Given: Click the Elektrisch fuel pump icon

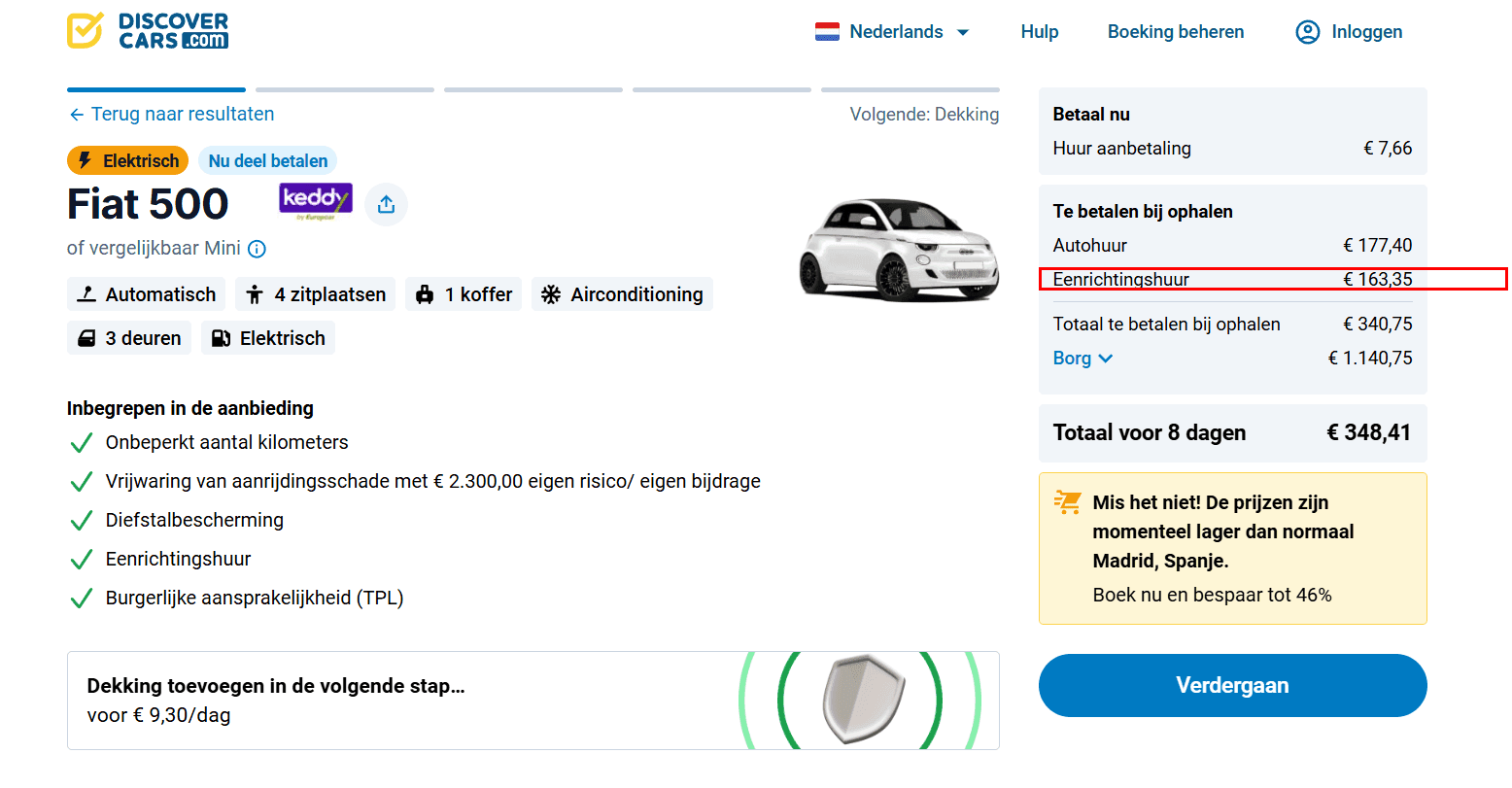Looking at the screenshot, I should [x=221, y=338].
